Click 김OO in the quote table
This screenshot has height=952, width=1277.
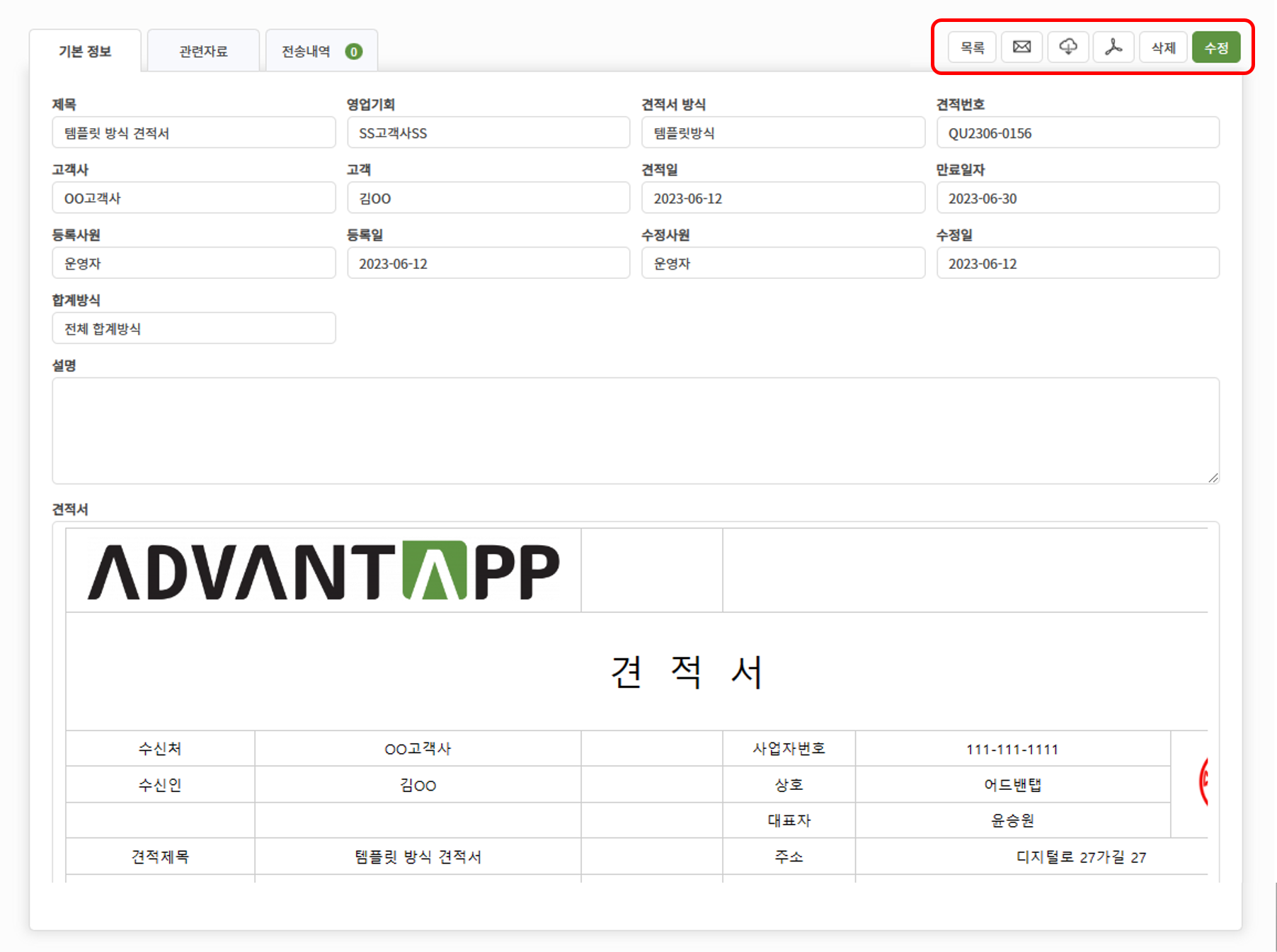click(418, 785)
